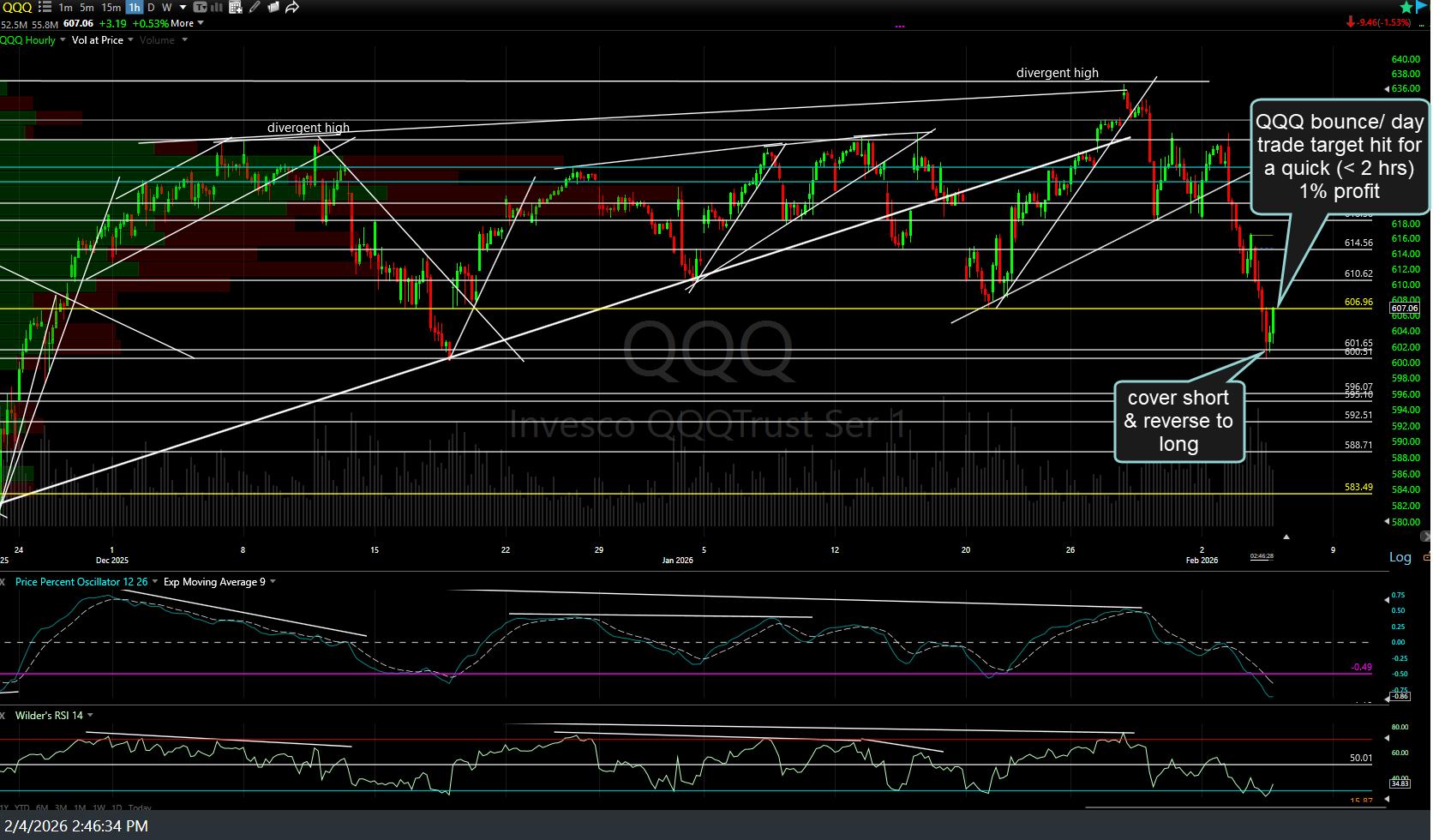Viewport: 1433px width, 840px height.
Task: Expand the More quote details dropdown
Action: [x=187, y=23]
